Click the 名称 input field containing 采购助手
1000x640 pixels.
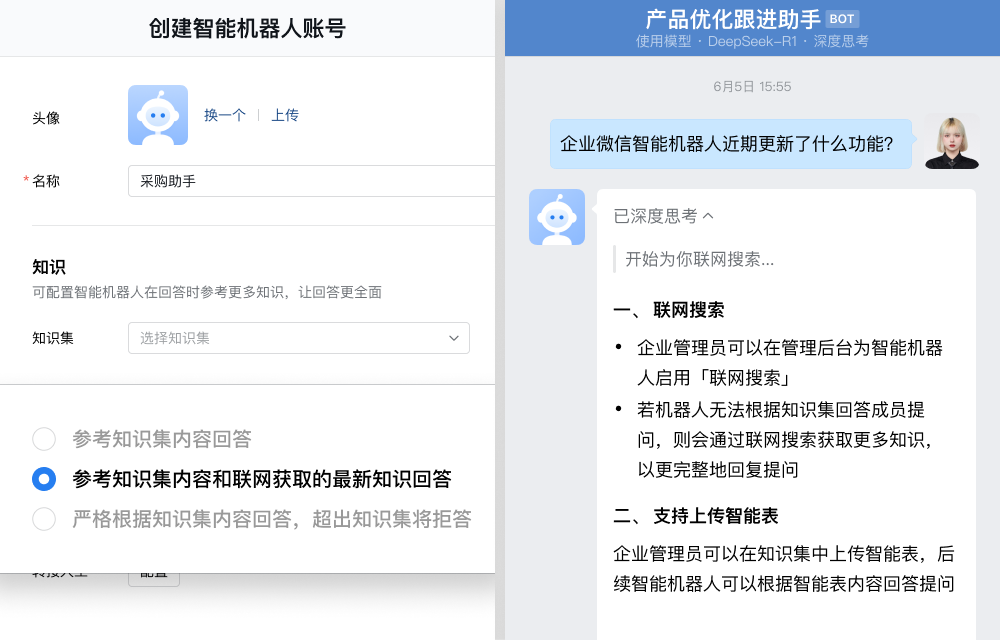click(311, 181)
